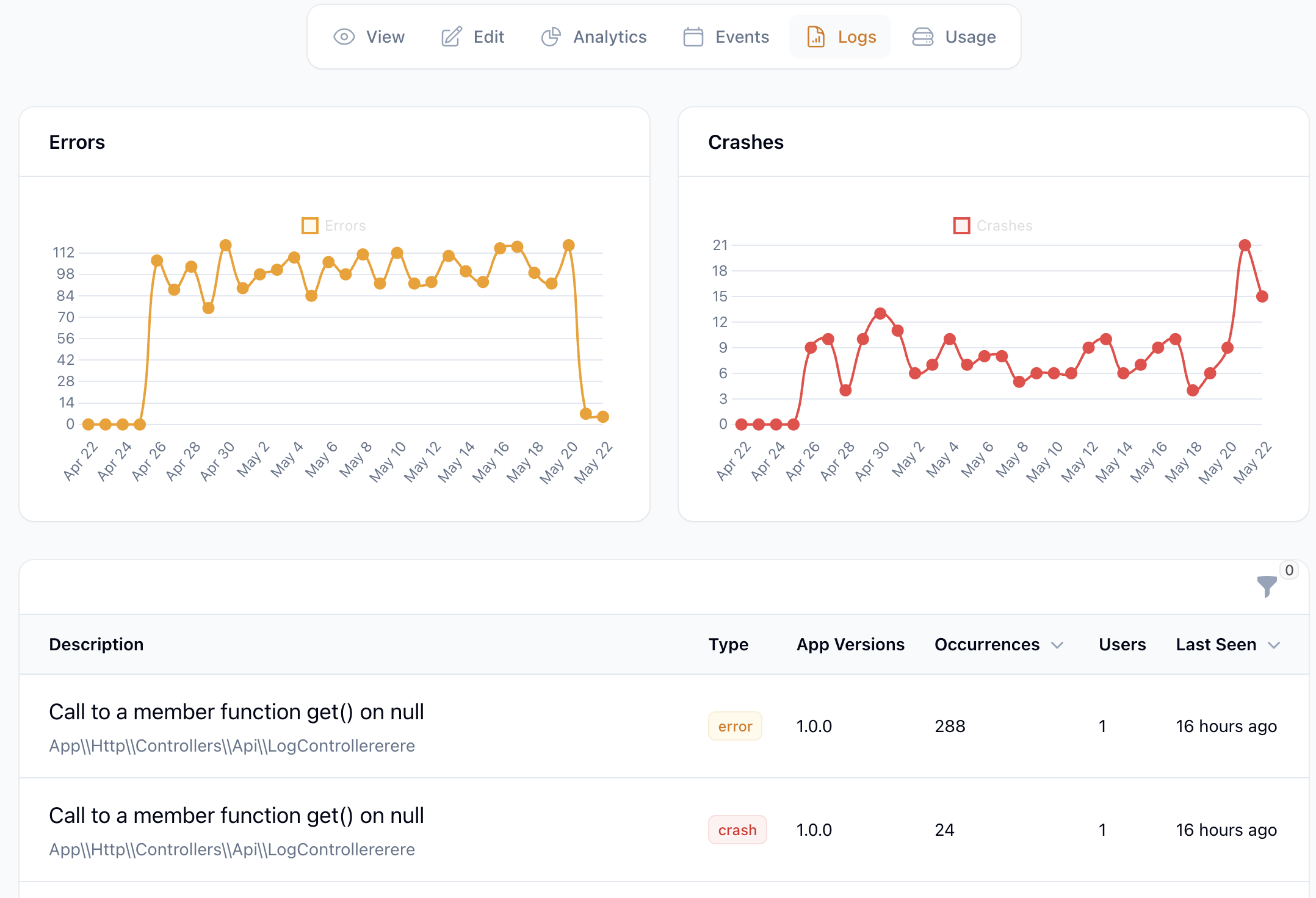The width and height of the screenshot is (1316, 898).
Task: Click the calendar Events icon
Action: (x=693, y=37)
